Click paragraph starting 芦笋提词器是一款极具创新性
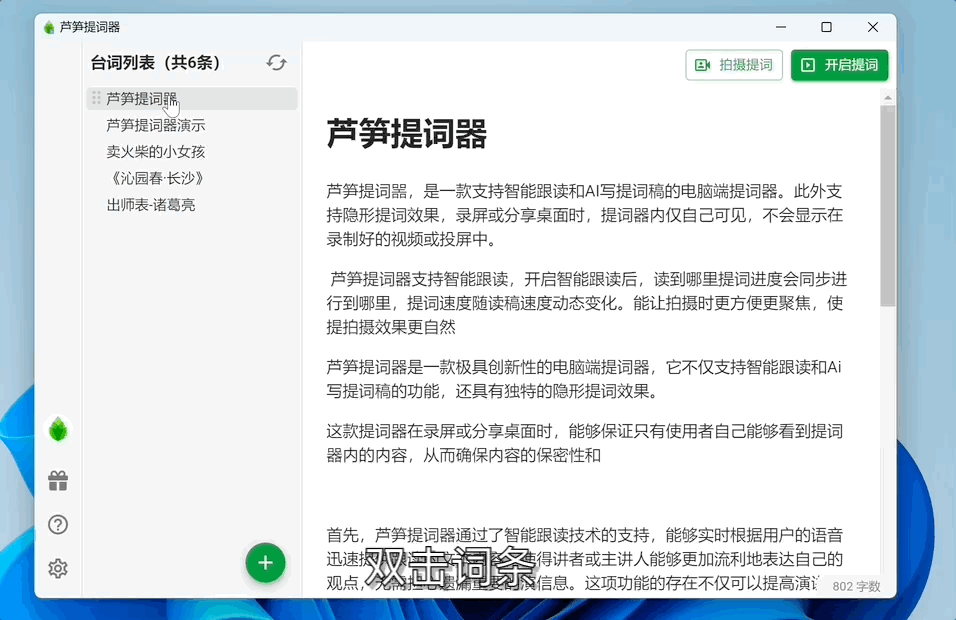956x620 pixels. 585,379
